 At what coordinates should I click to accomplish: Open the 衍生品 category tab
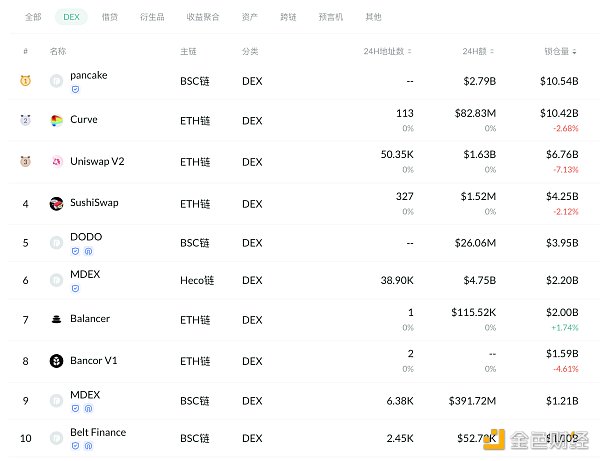[153, 17]
